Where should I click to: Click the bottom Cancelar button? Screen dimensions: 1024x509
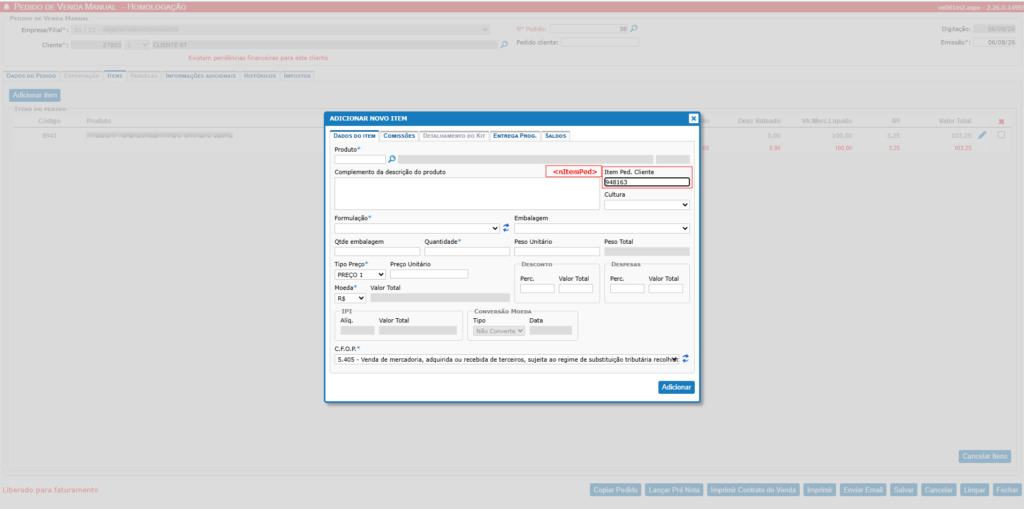938,490
